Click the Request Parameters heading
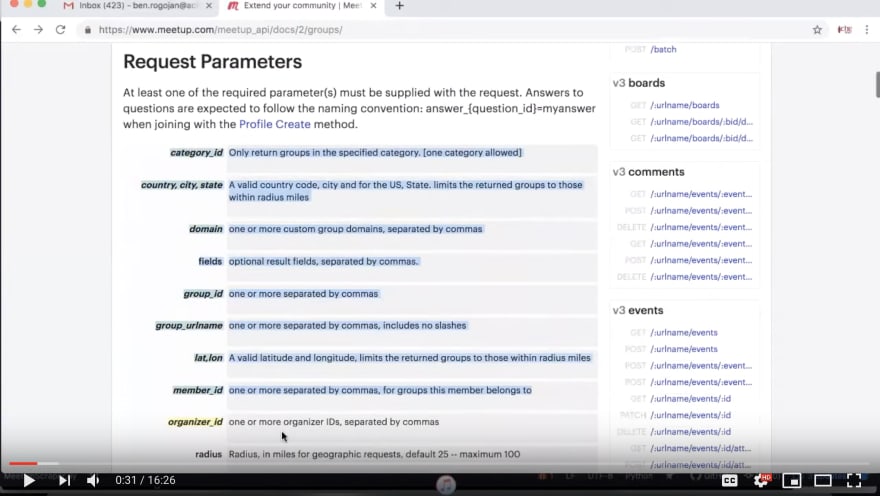This screenshot has width=880, height=496. click(x=212, y=62)
